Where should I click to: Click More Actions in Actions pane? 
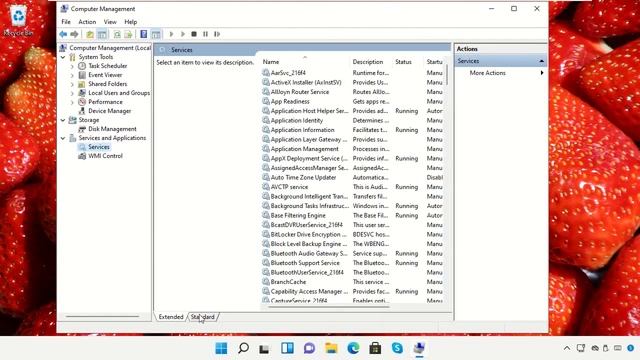tap(487, 73)
